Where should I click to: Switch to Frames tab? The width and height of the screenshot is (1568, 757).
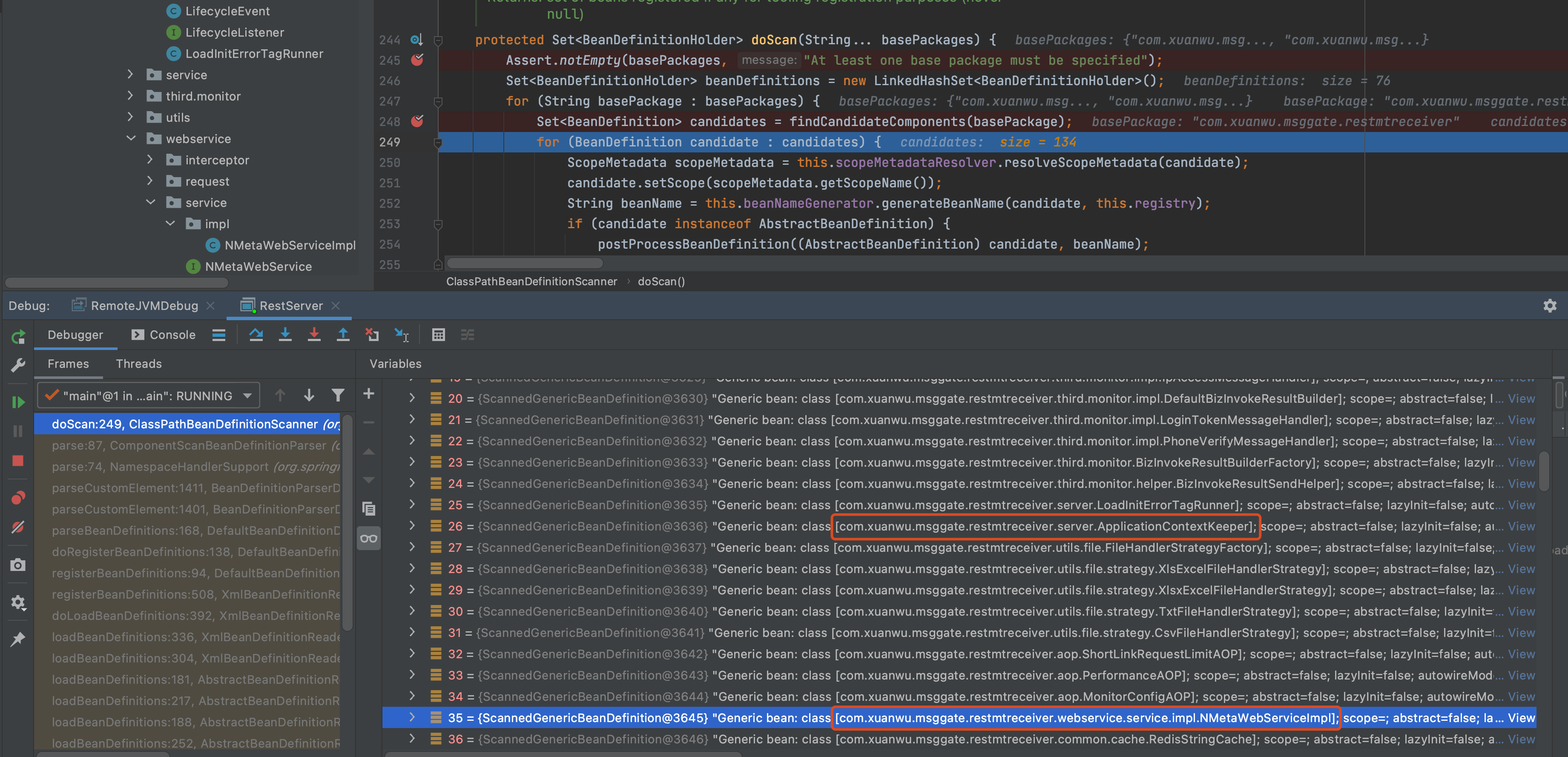coord(68,363)
